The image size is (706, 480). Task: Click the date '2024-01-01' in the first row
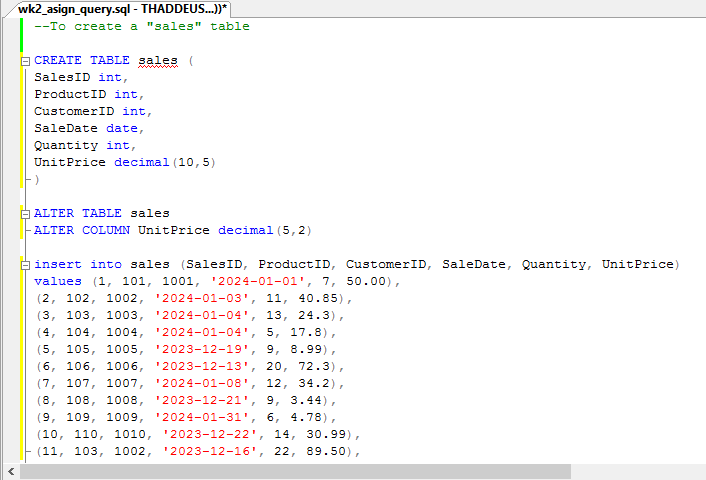258,281
